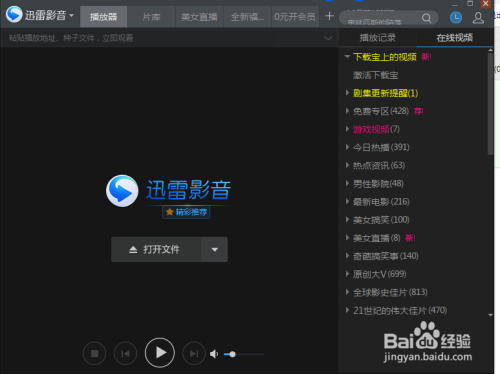
Task: Collapse the 下载宝上的视频 section
Action: pos(347,57)
